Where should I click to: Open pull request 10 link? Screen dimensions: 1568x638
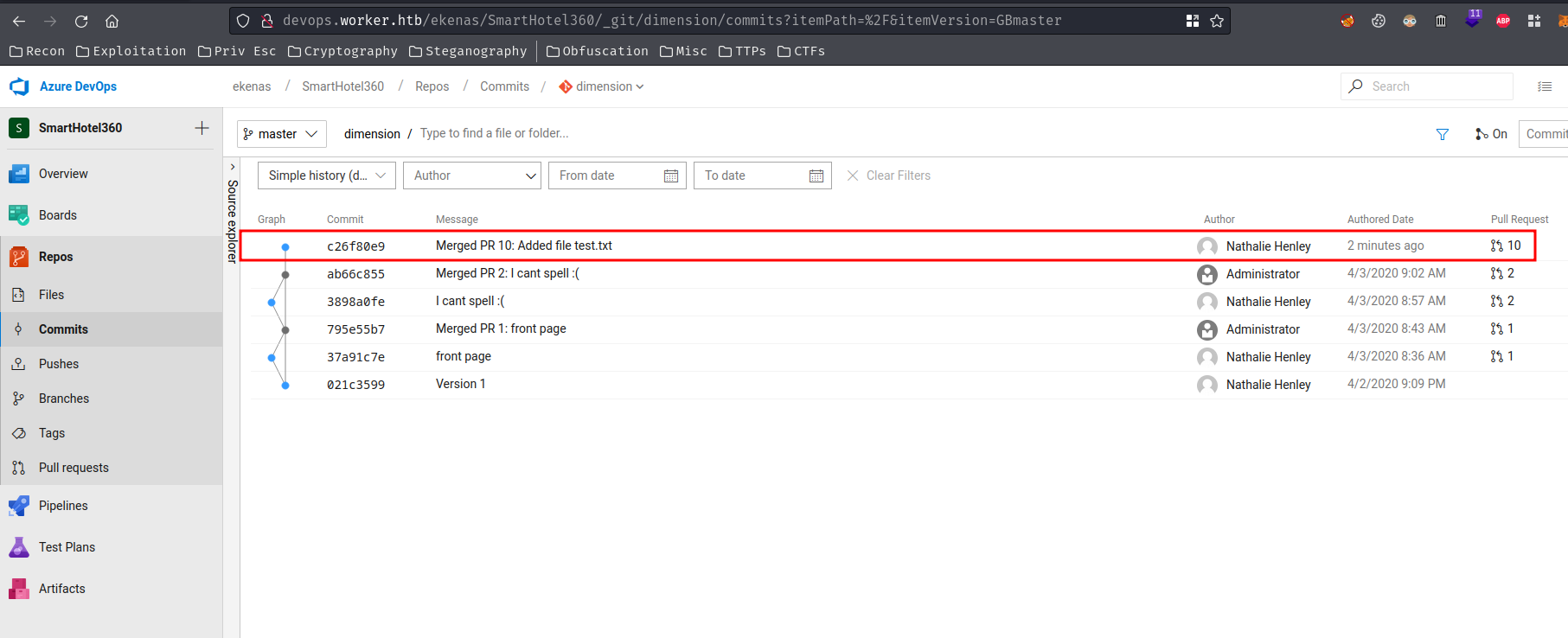click(x=1506, y=246)
